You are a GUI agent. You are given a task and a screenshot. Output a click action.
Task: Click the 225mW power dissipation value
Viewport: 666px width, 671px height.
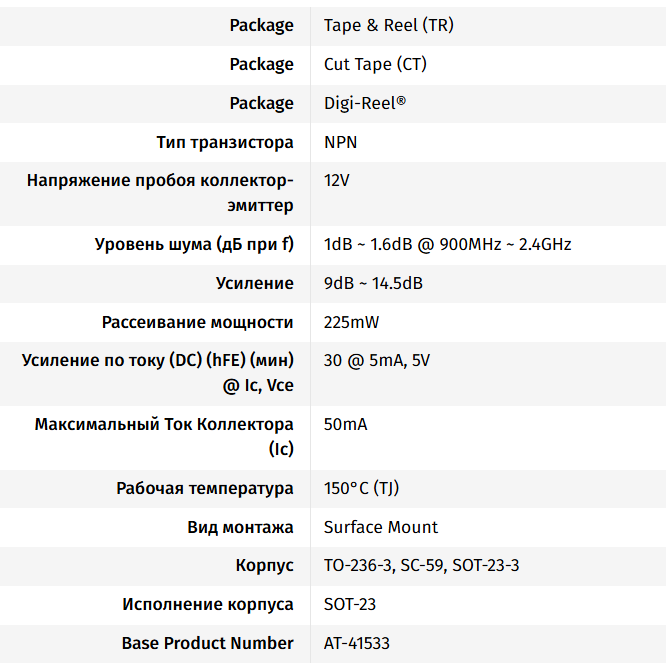[x=351, y=322]
